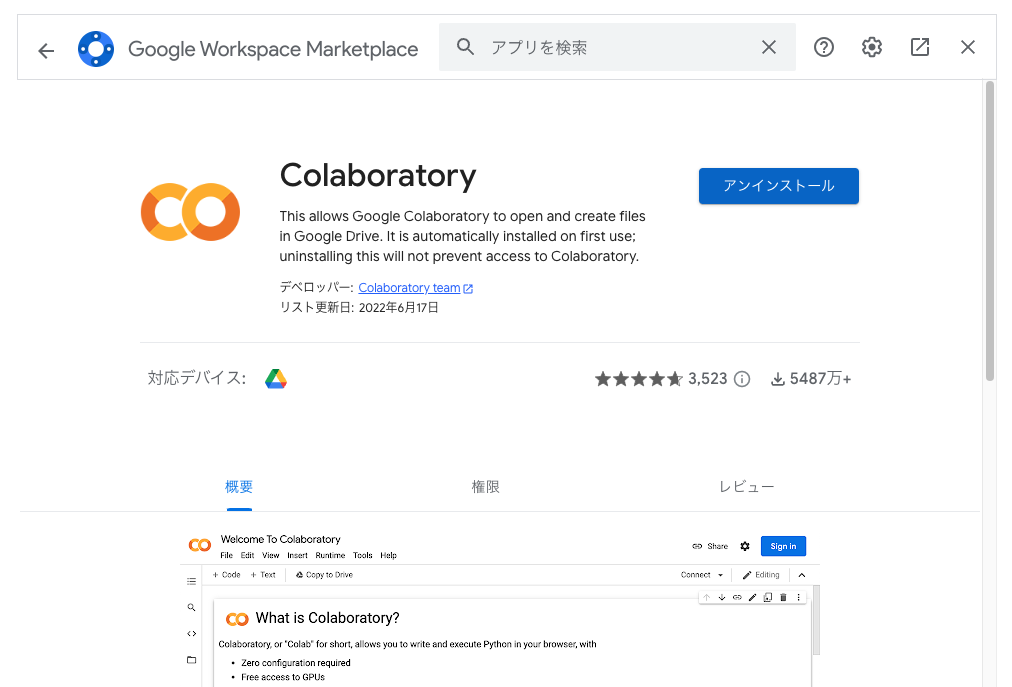Click the アンインストール button
Screen dimensions: 1012x687
coord(778,186)
